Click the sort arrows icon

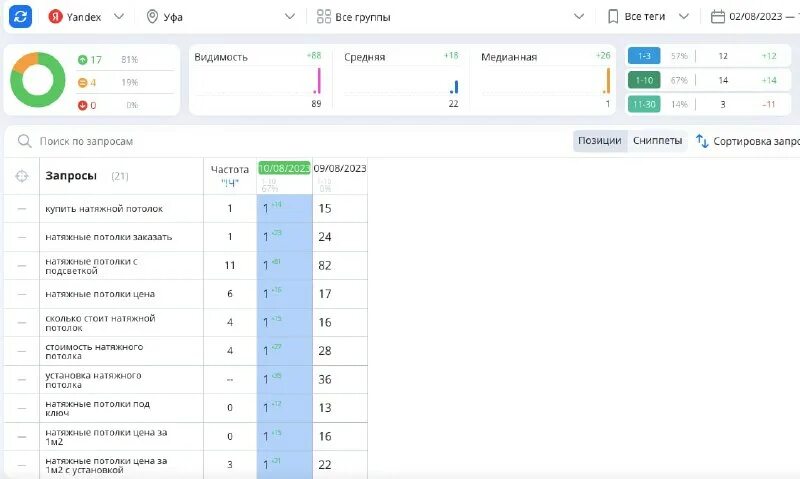pos(702,141)
